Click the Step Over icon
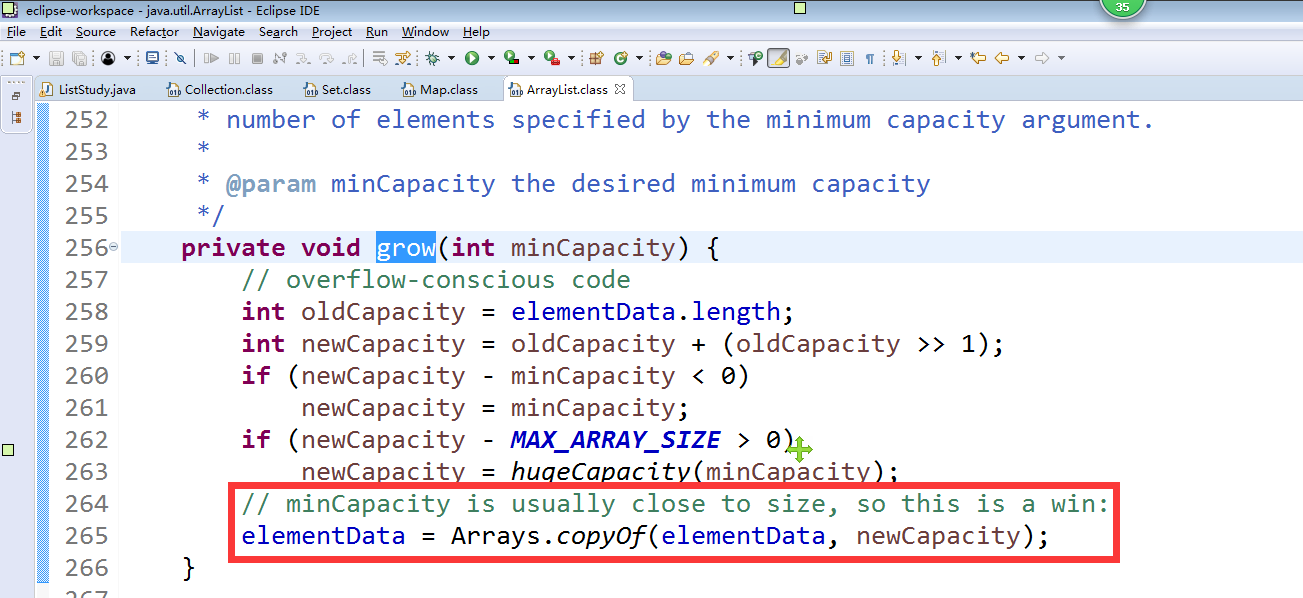The width and height of the screenshot is (1303, 598). pyautogui.click(x=327, y=58)
